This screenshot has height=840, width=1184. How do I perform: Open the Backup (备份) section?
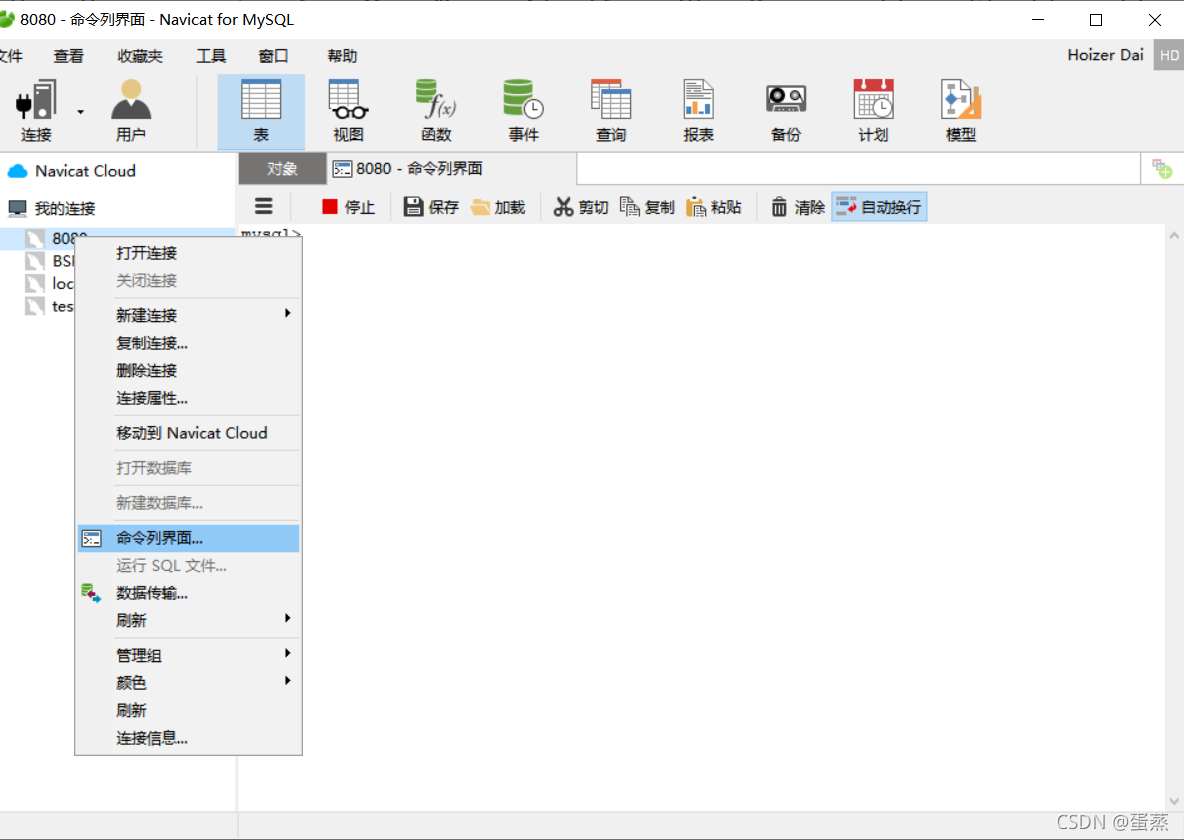pos(786,110)
